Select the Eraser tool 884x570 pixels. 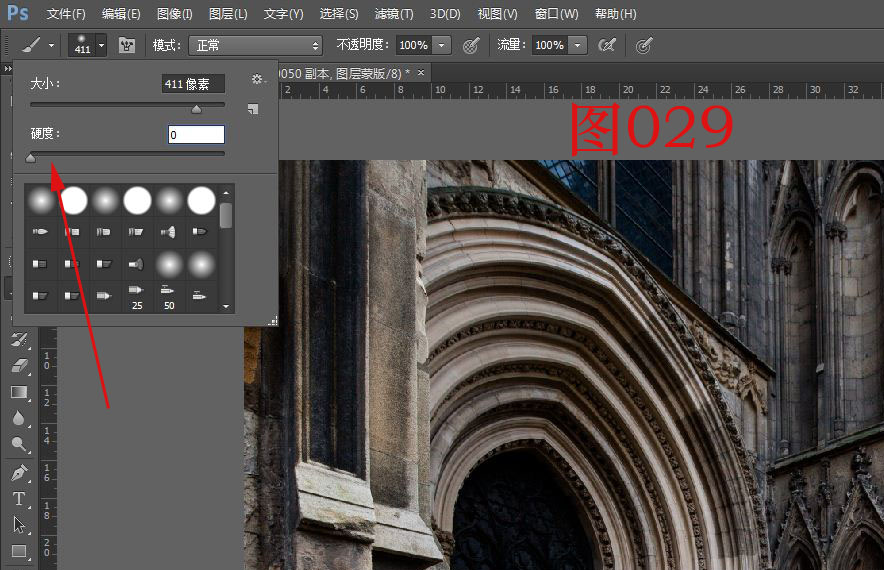coord(19,366)
